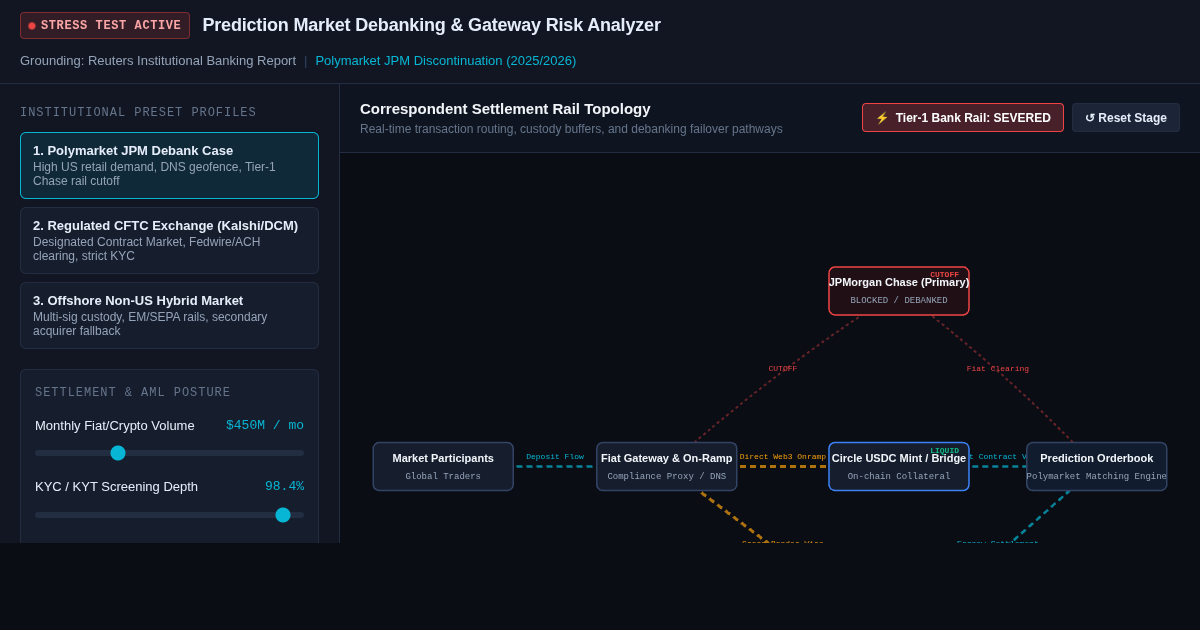Open the Polymarket JPM Discontinuation (2025/2026) link
Viewport: 1200px width, 630px height.
tap(446, 61)
